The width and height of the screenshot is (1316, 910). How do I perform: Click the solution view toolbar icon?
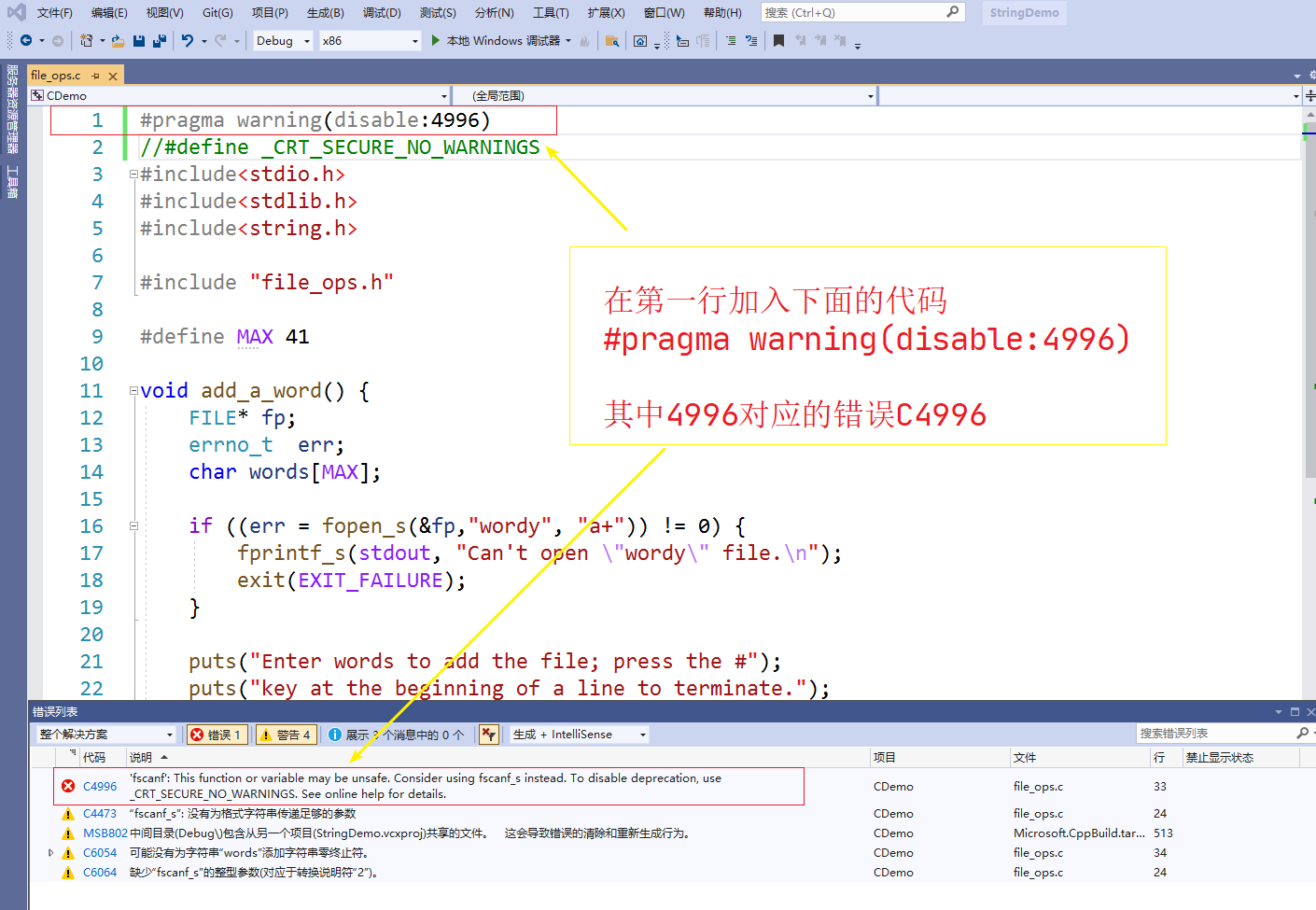click(640, 40)
